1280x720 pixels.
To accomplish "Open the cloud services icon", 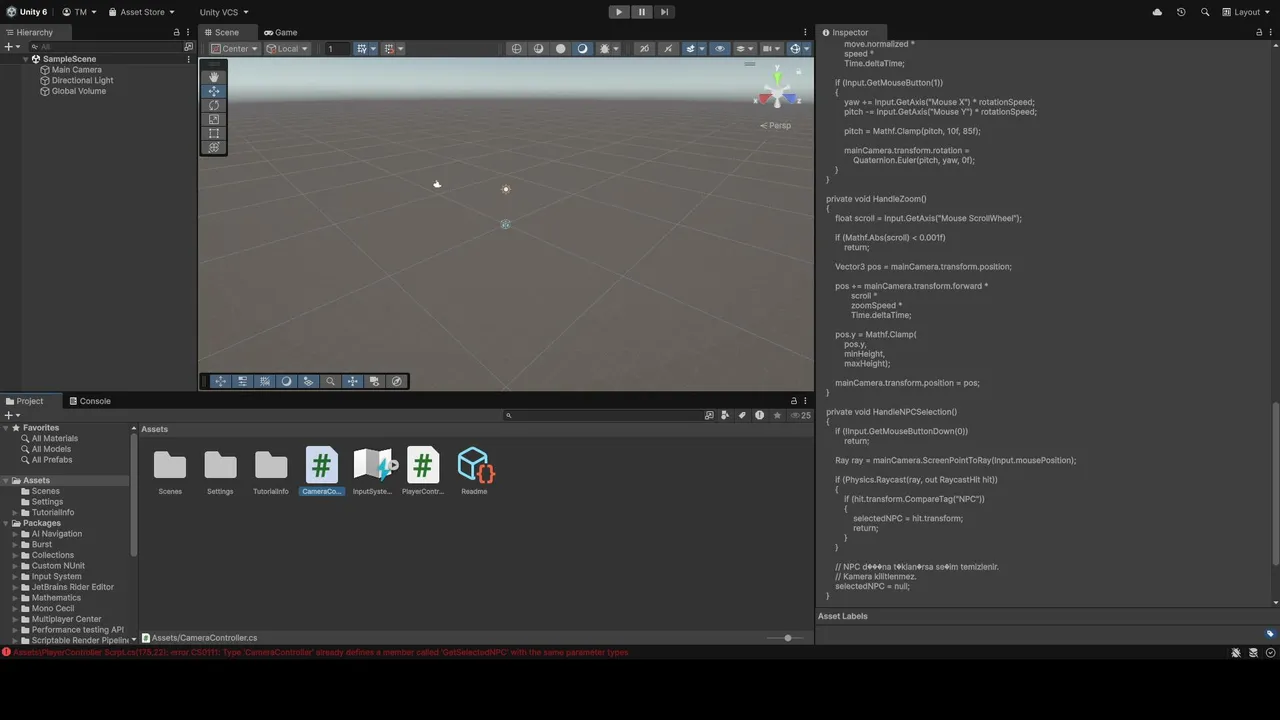I will point(1157,12).
